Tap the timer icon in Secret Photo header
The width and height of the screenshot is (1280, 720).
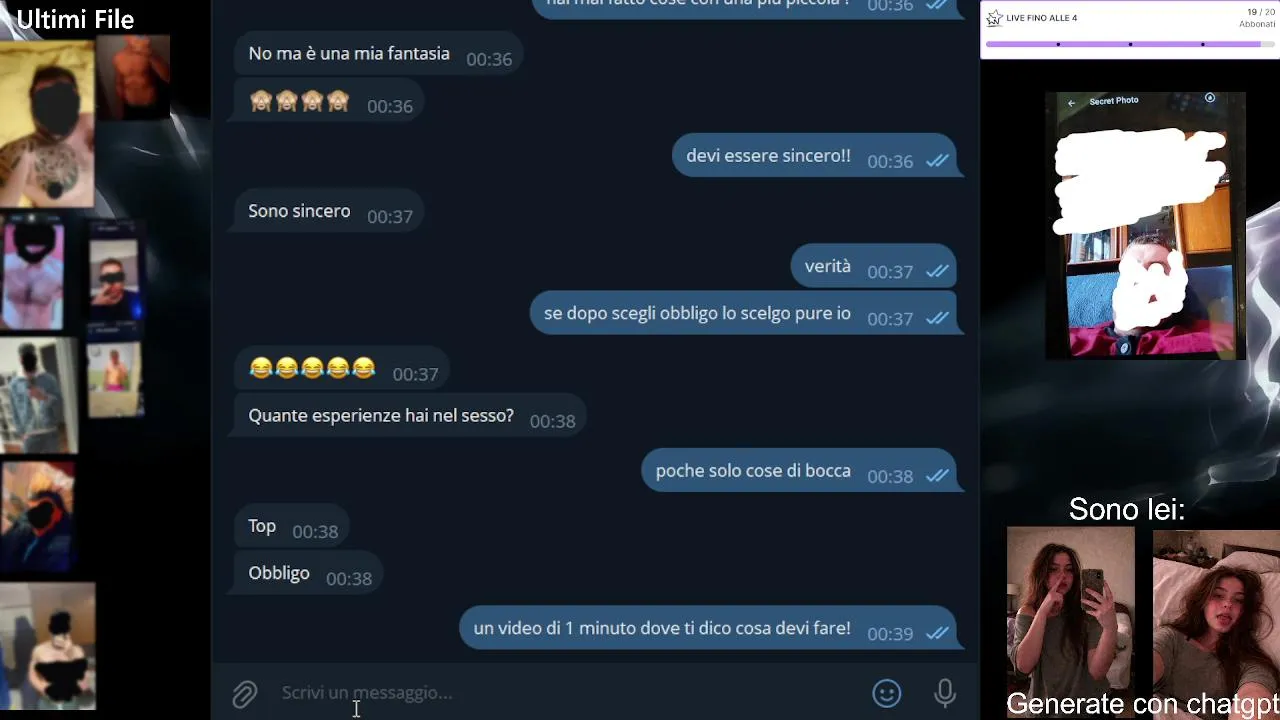click(x=1210, y=98)
